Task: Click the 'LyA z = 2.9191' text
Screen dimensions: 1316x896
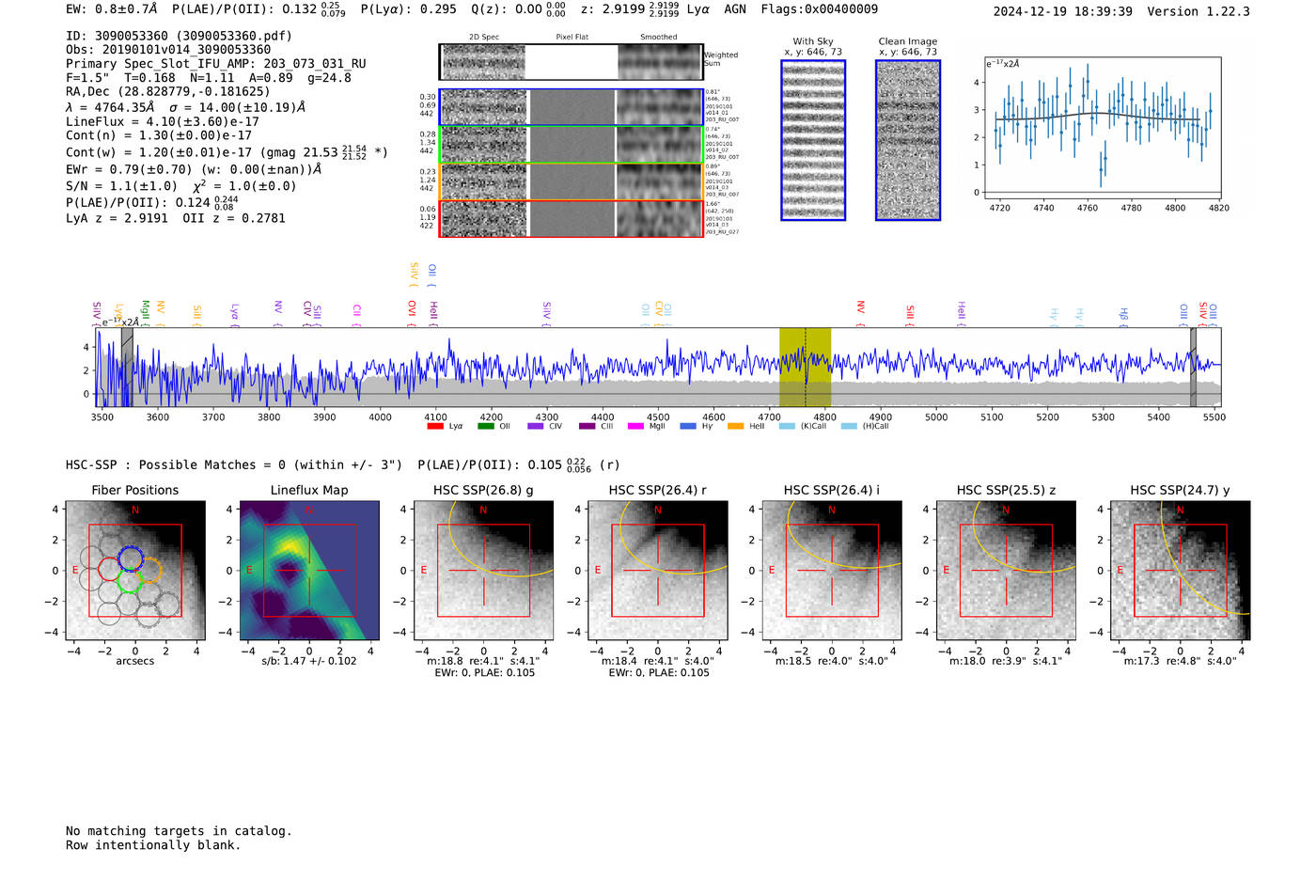Action: (x=117, y=218)
